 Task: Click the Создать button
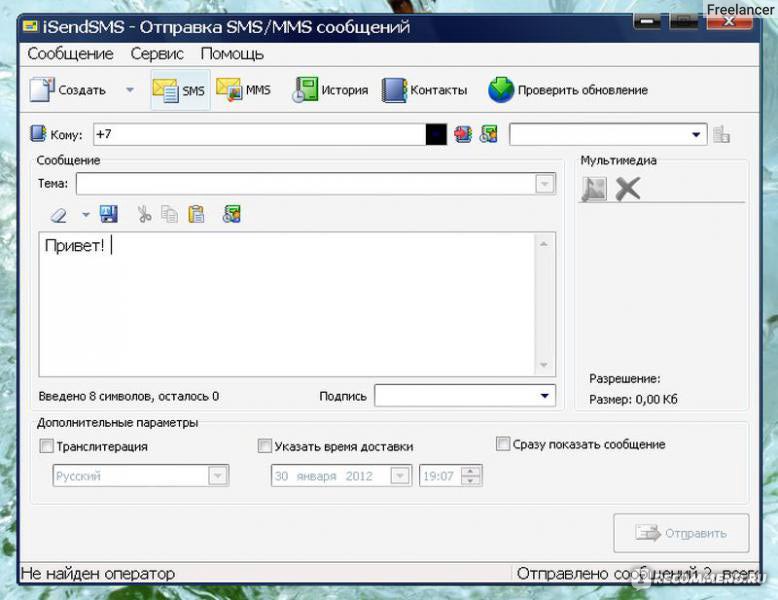click(68, 90)
